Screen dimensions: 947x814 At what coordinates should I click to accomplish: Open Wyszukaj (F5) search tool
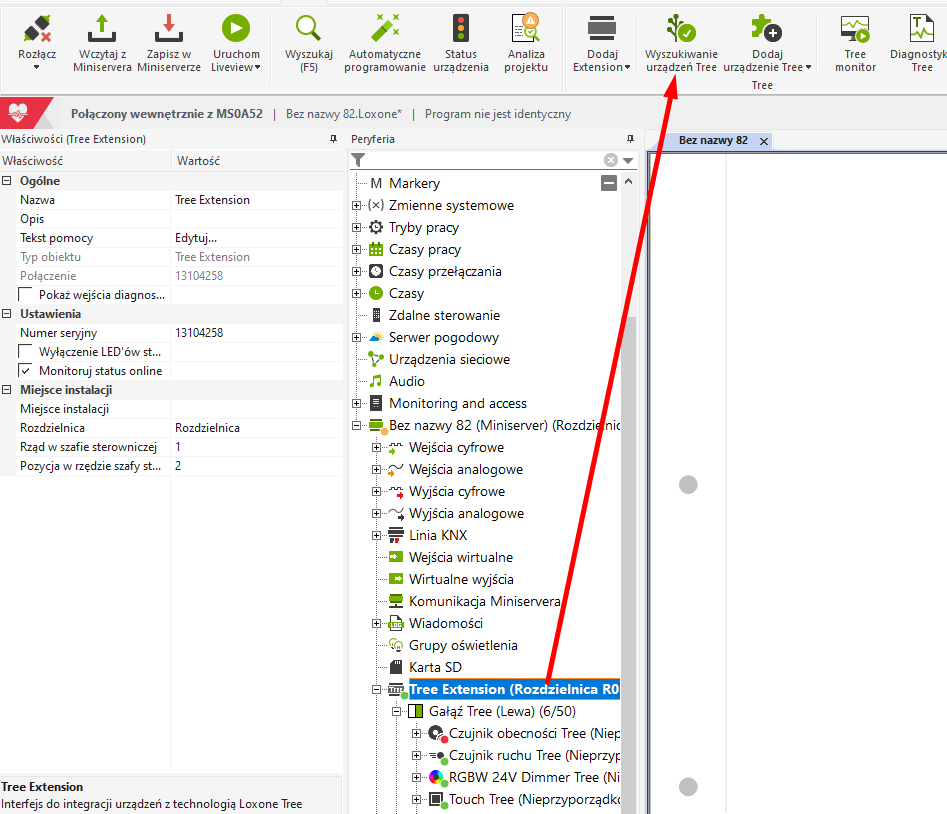pos(308,28)
